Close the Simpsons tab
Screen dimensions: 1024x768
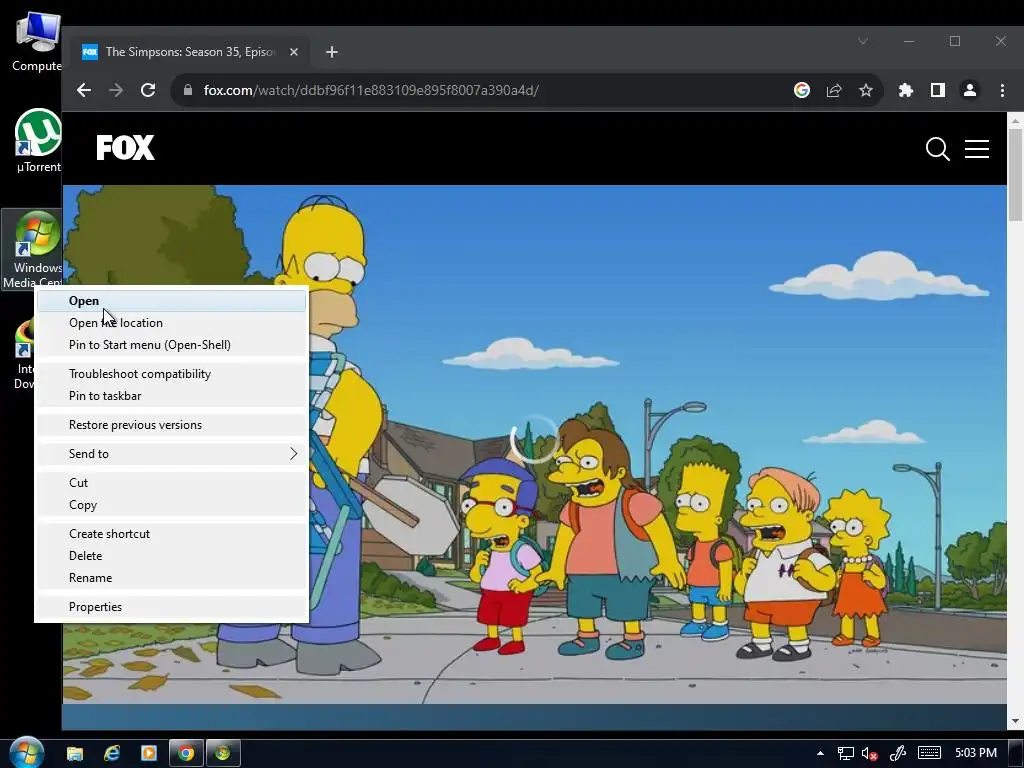click(294, 52)
